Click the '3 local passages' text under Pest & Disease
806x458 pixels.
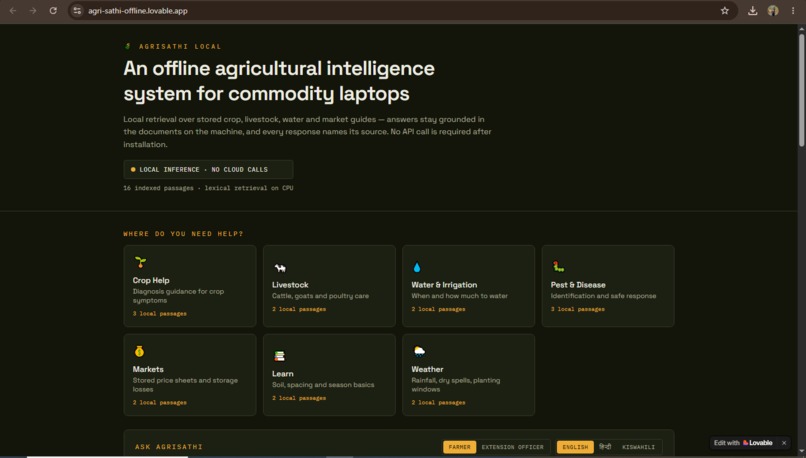pyautogui.click(x=577, y=309)
